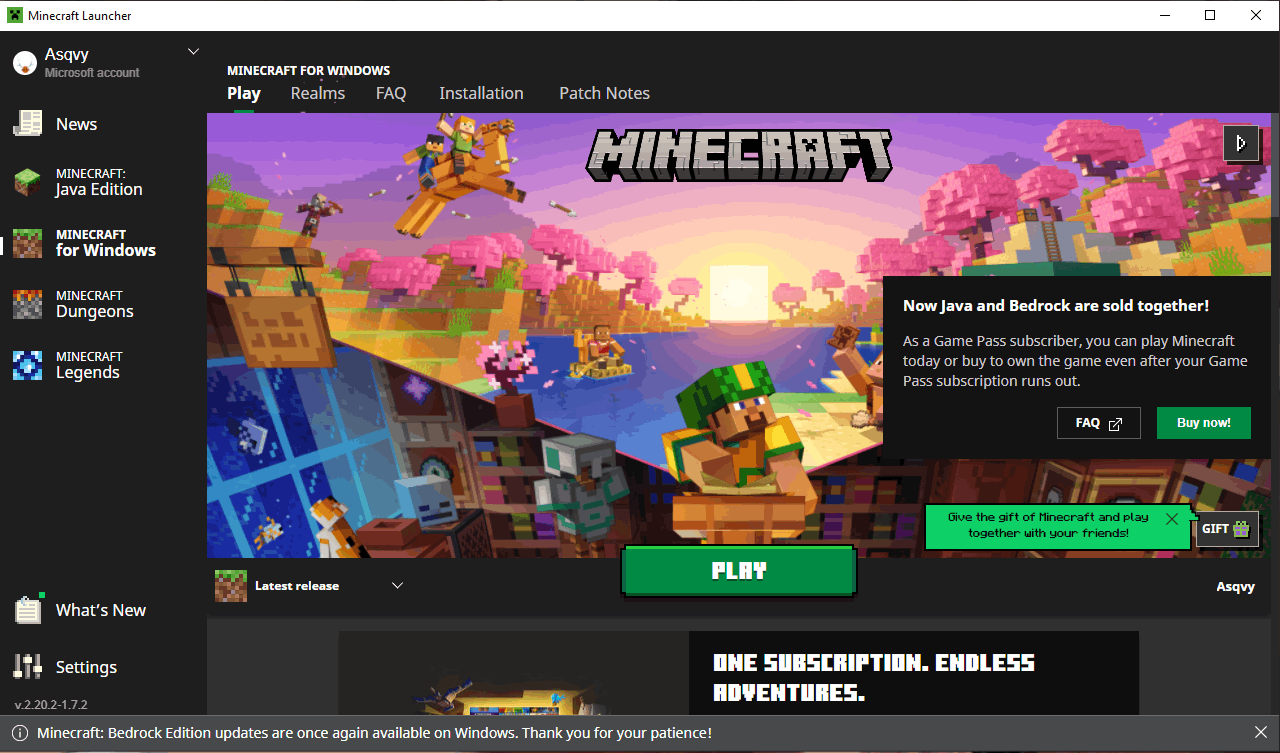Open the FAQ external link button
The width and height of the screenshot is (1280, 753).
click(x=1099, y=423)
